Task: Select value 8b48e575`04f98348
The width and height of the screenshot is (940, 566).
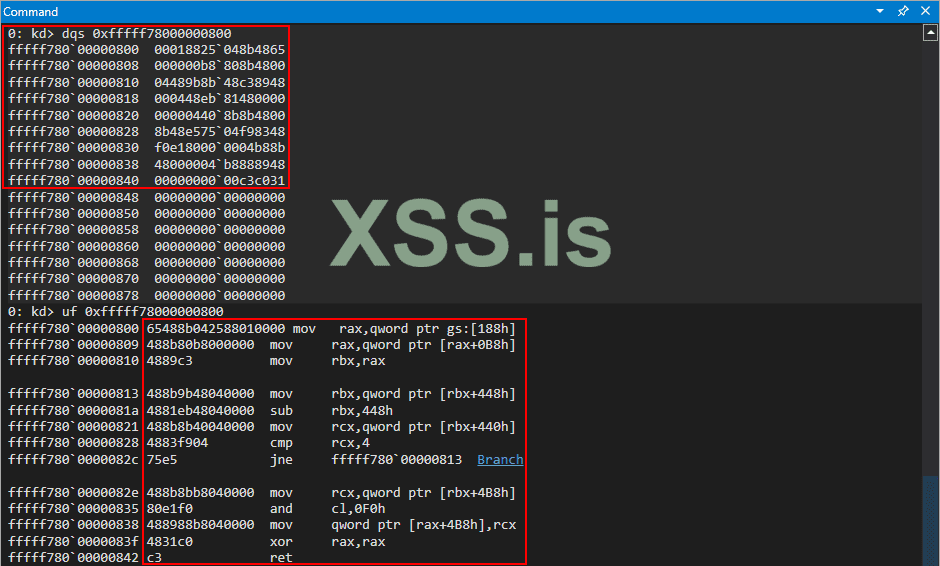Action: [x=219, y=131]
